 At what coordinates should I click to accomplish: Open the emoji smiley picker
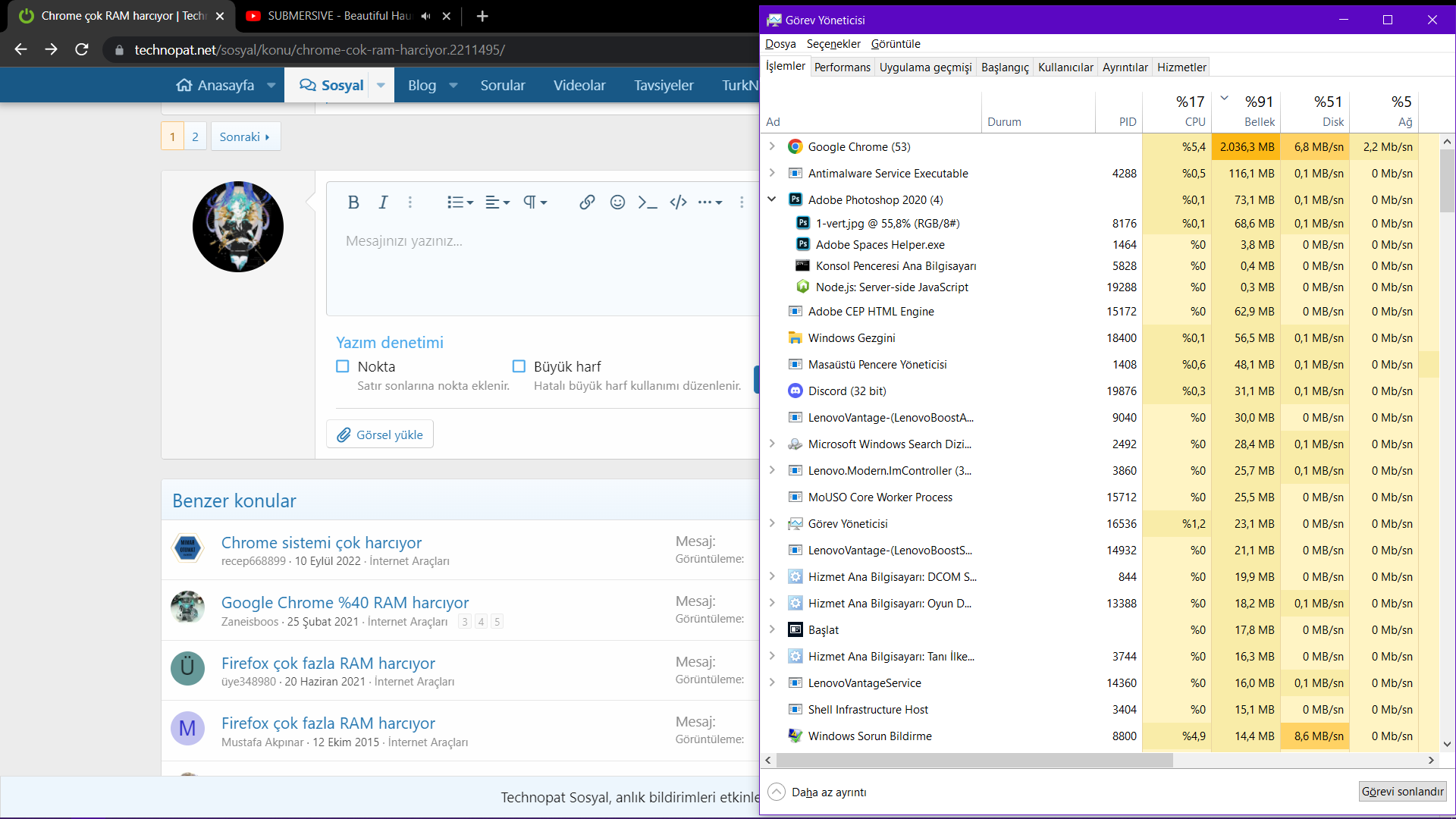tap(617, 202)
